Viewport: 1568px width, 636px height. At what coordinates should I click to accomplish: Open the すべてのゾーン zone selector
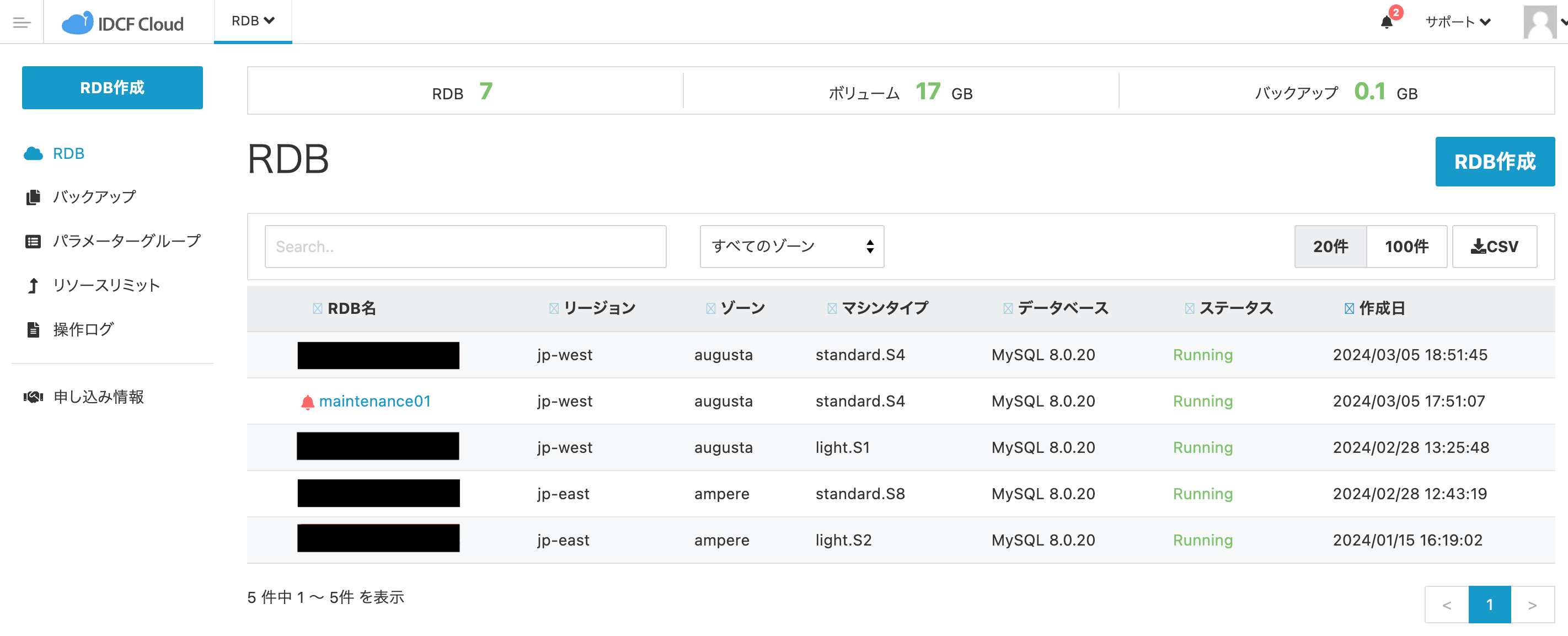click(x=791, y=247)
